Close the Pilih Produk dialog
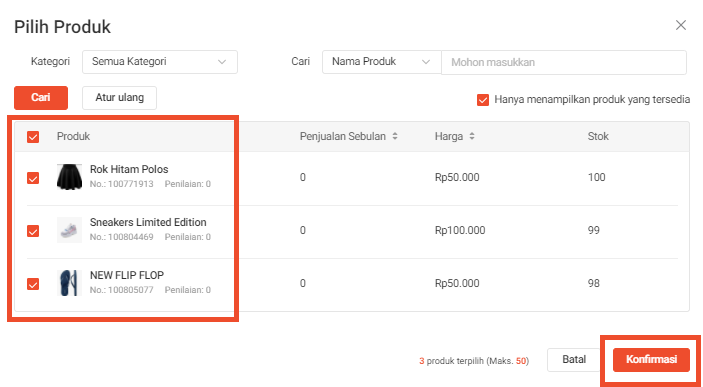703x387 pixels. [681, 26]
